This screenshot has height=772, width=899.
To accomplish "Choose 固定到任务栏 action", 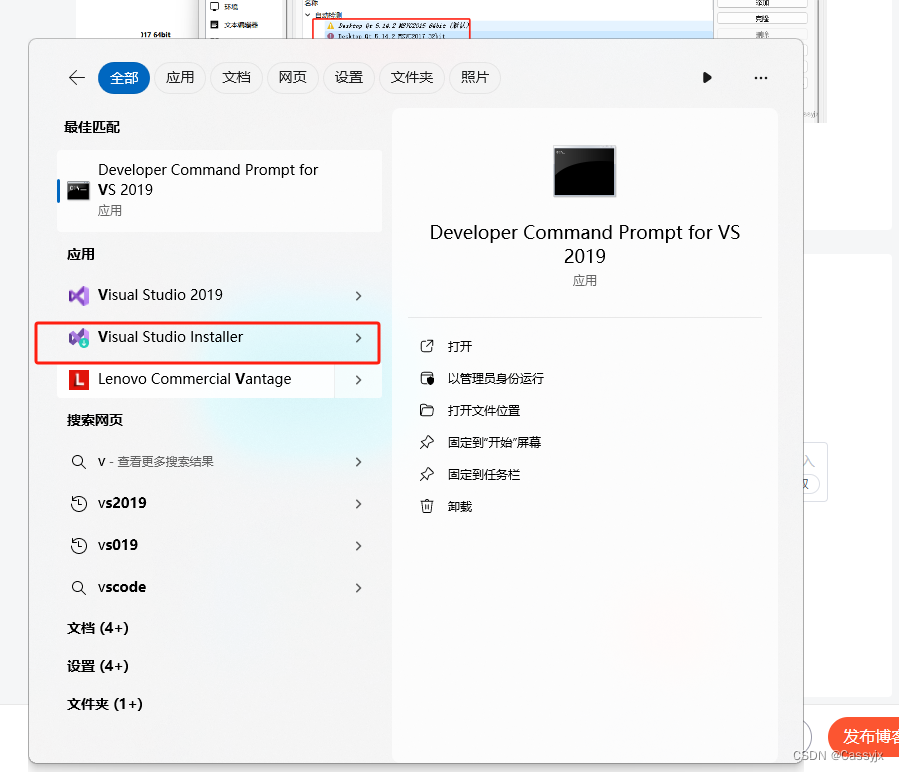I will click(483, 474).
